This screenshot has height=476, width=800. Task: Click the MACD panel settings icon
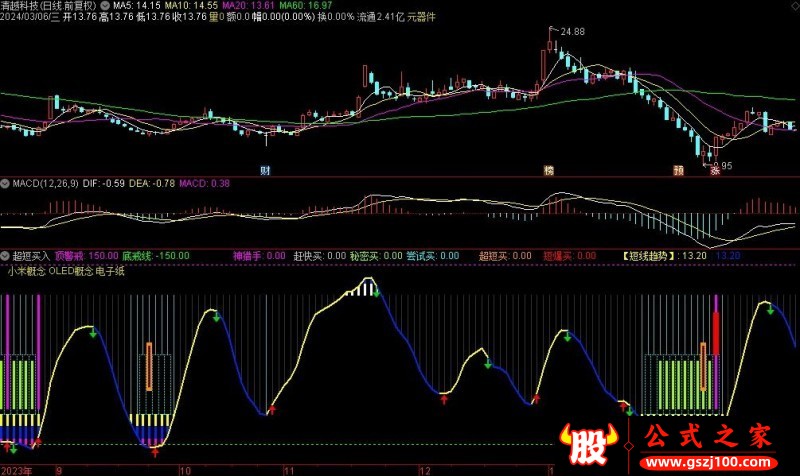5,184
